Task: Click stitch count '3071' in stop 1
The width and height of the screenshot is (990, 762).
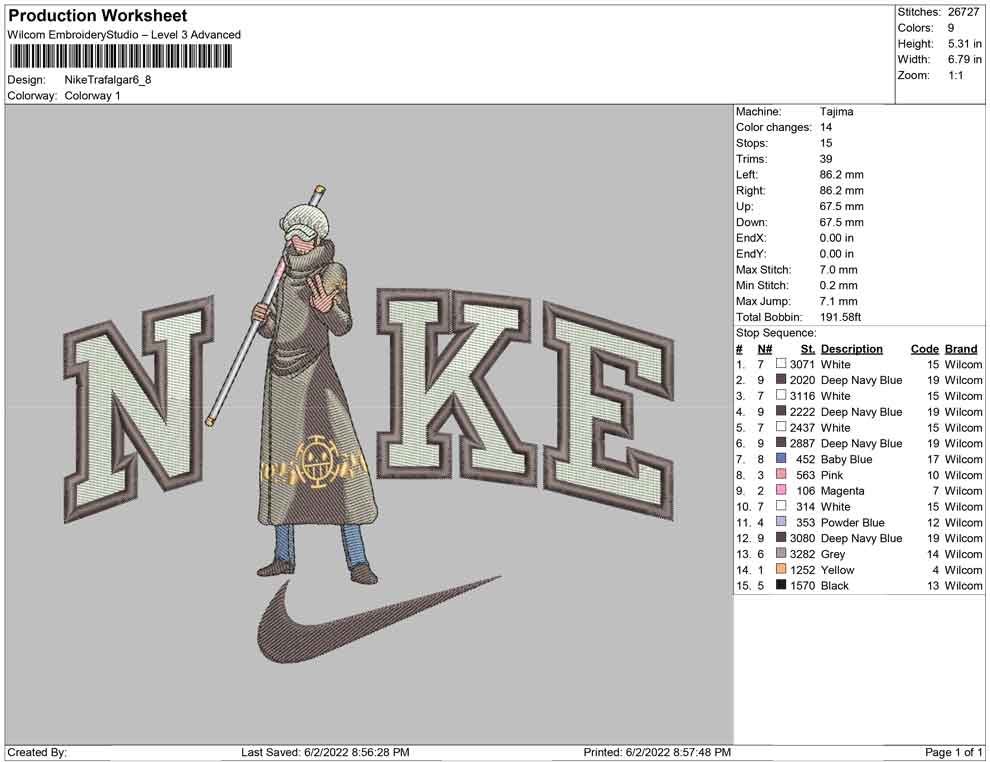Action: (802, 364)
